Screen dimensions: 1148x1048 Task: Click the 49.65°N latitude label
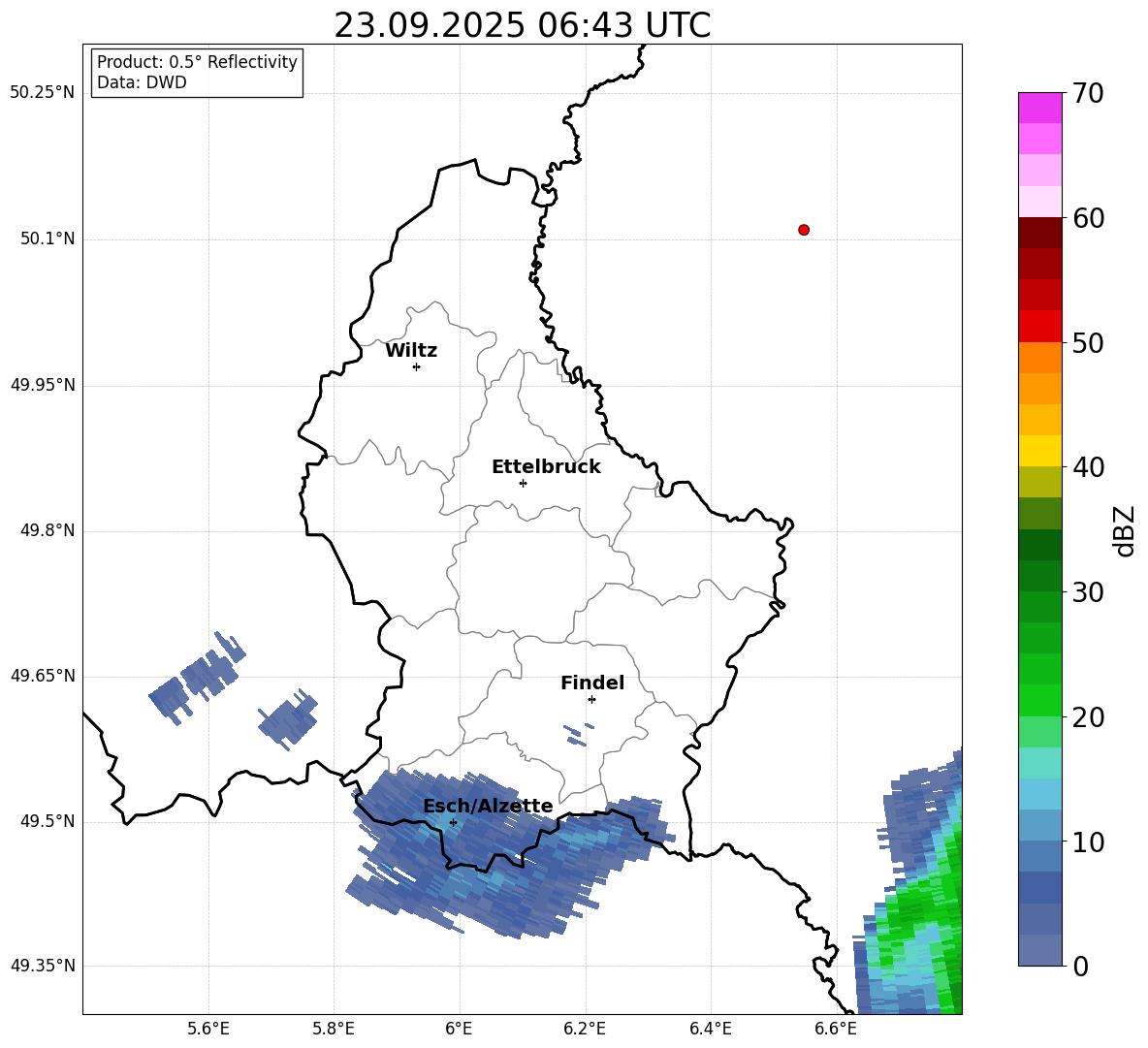click(42, 676)
